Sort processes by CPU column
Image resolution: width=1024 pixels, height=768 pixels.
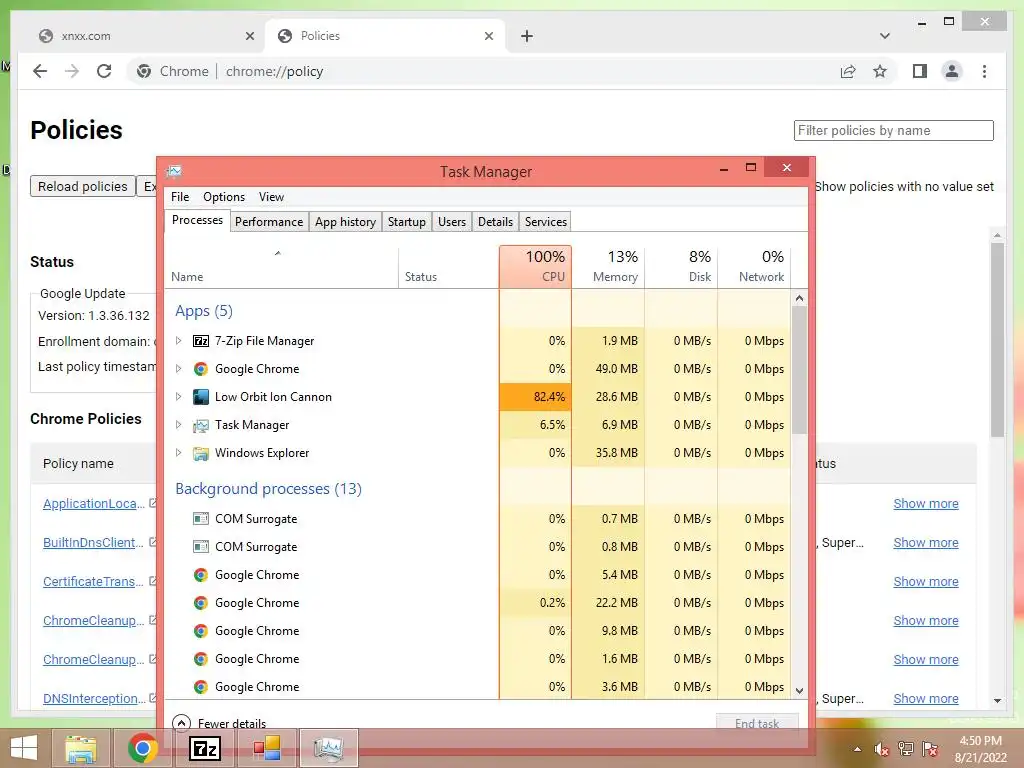(x=536, y=266)
